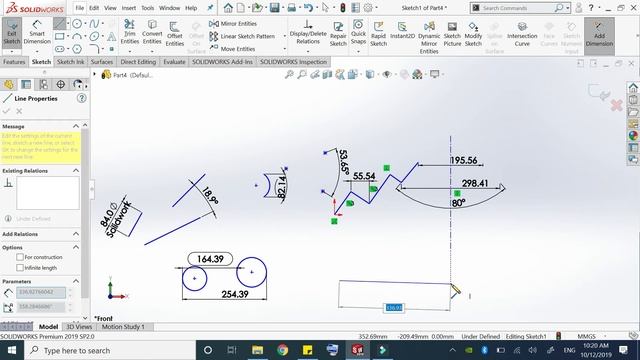Viewport: 640px width, 360px height.
Task: Cancel sketch with red X corner
Action: pos(616,105)
